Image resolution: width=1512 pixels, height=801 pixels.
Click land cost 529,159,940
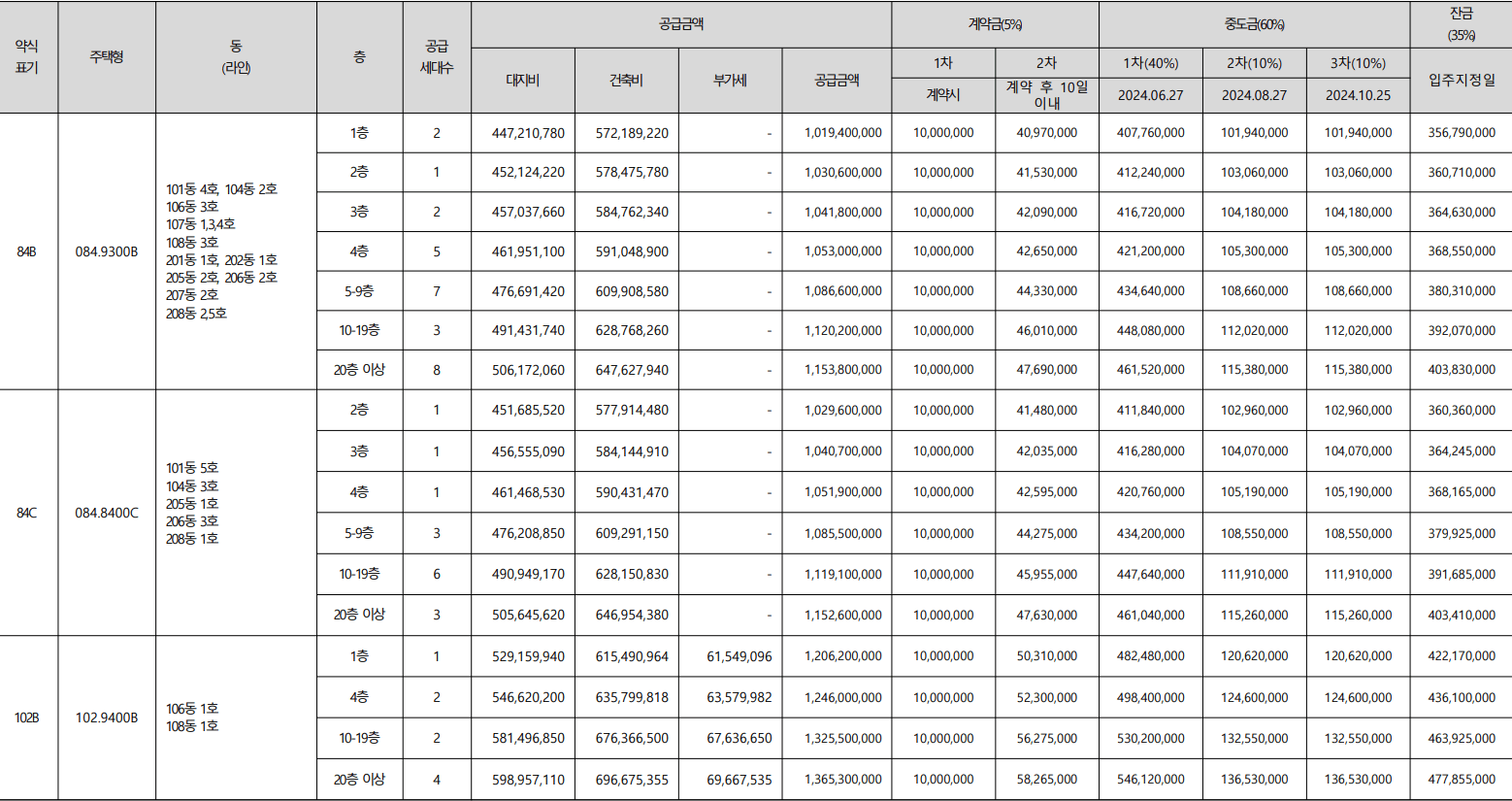pyautogui.click(x=528, y=656)
